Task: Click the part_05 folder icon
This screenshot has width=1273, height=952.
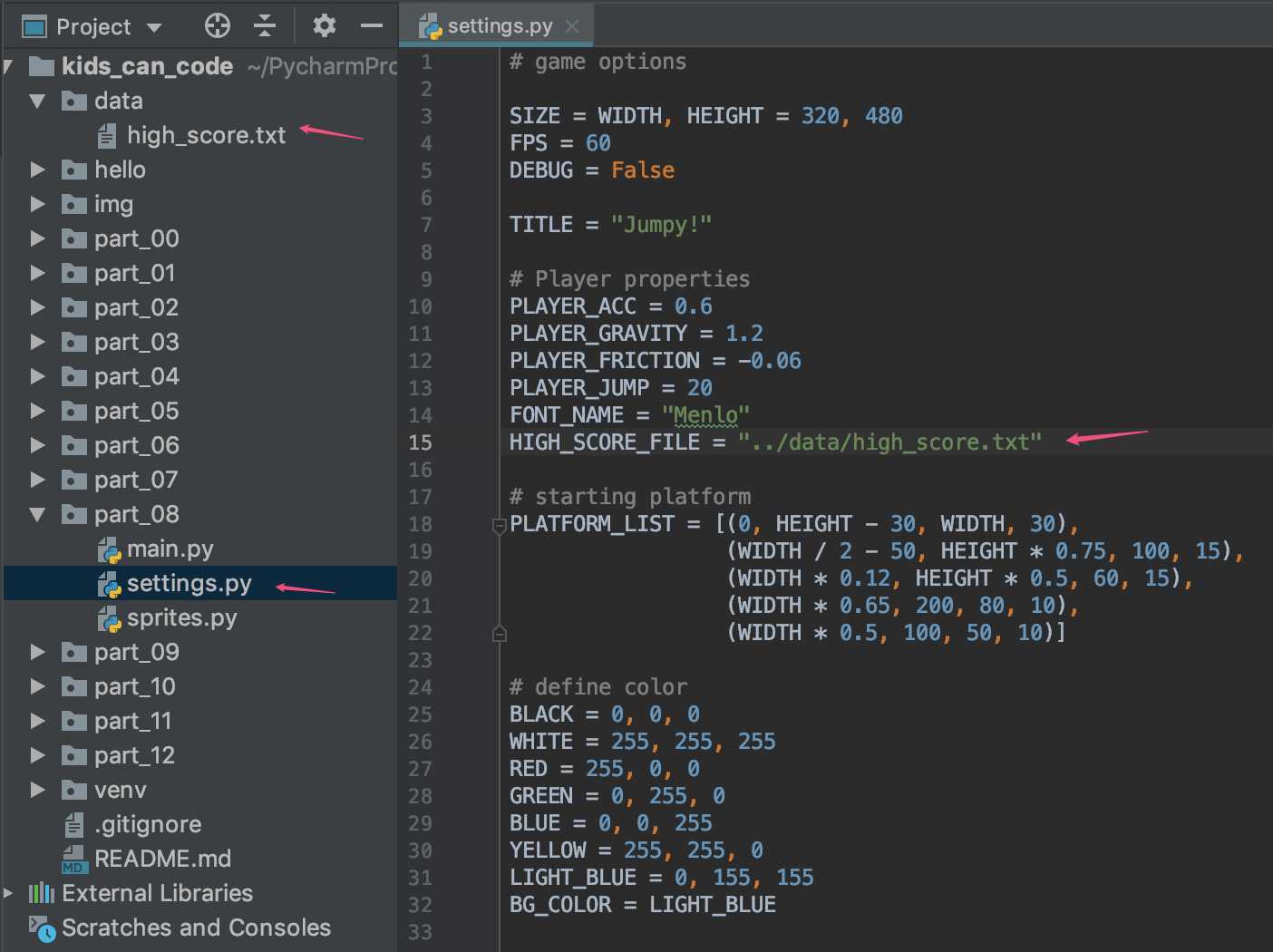Action: coord(74,411)
